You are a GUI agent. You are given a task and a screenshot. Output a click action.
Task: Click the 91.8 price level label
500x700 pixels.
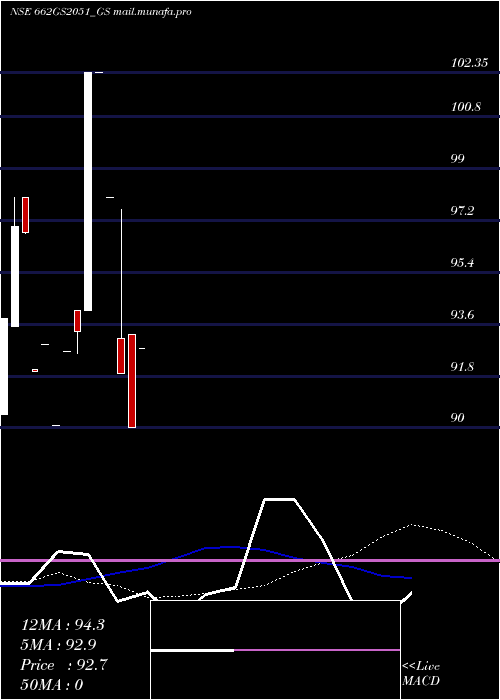coord(462,367)
